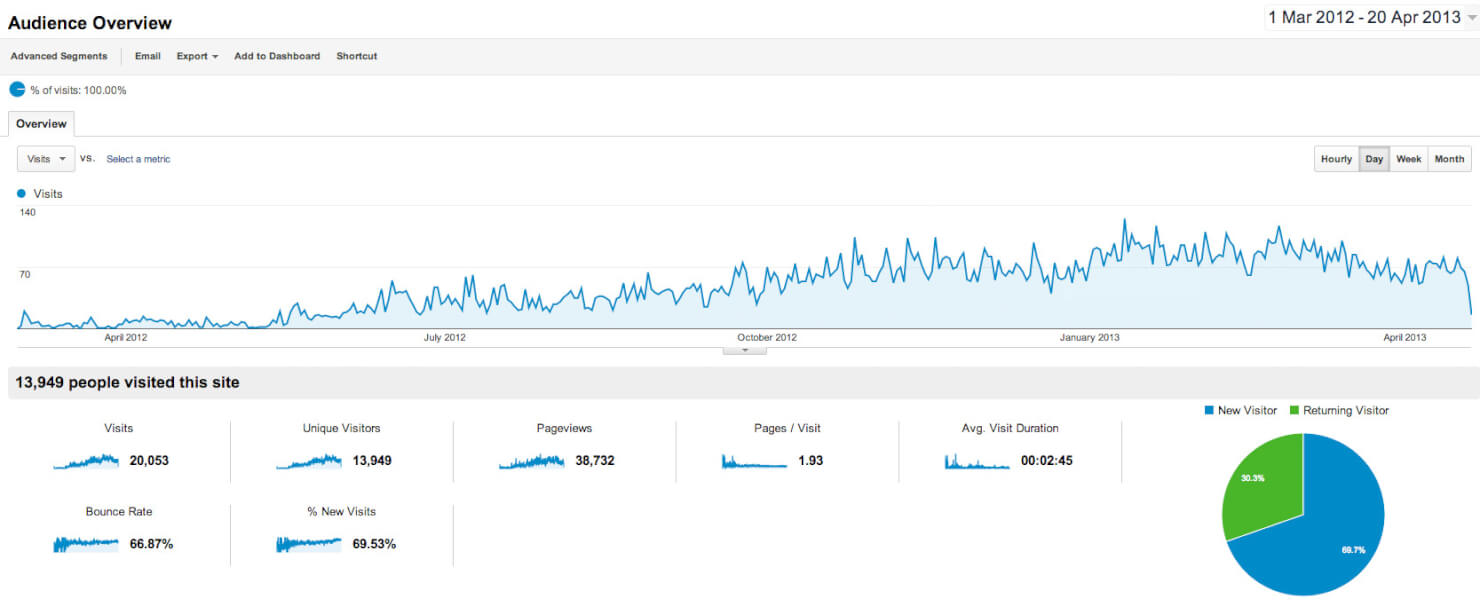The width and height of the screenshot is (1480, 607).
Task: Click the Audience Overview heading
Action: pyautogui.click(x=90, y=22)
